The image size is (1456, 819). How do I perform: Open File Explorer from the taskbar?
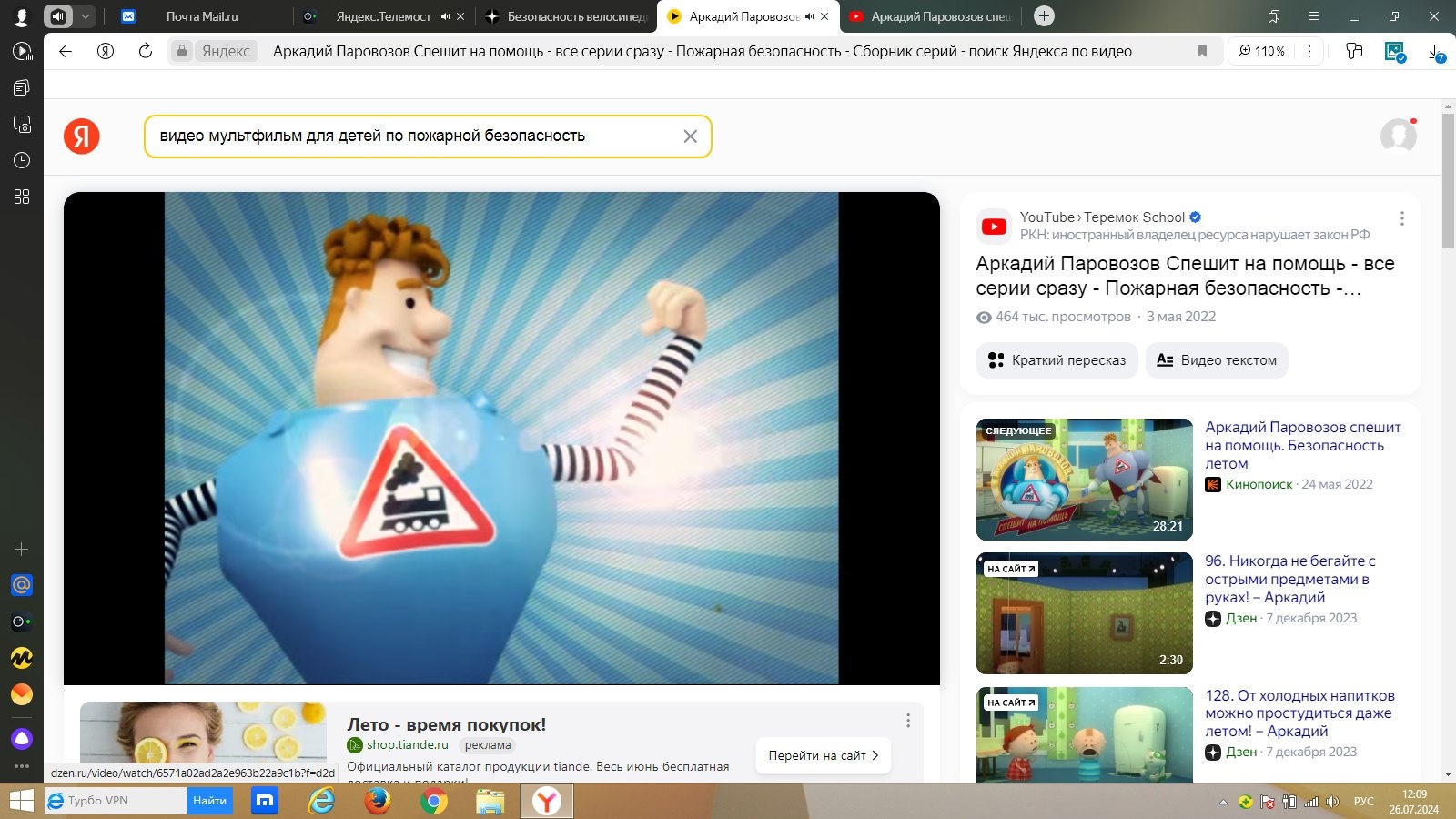click(490, 801)
